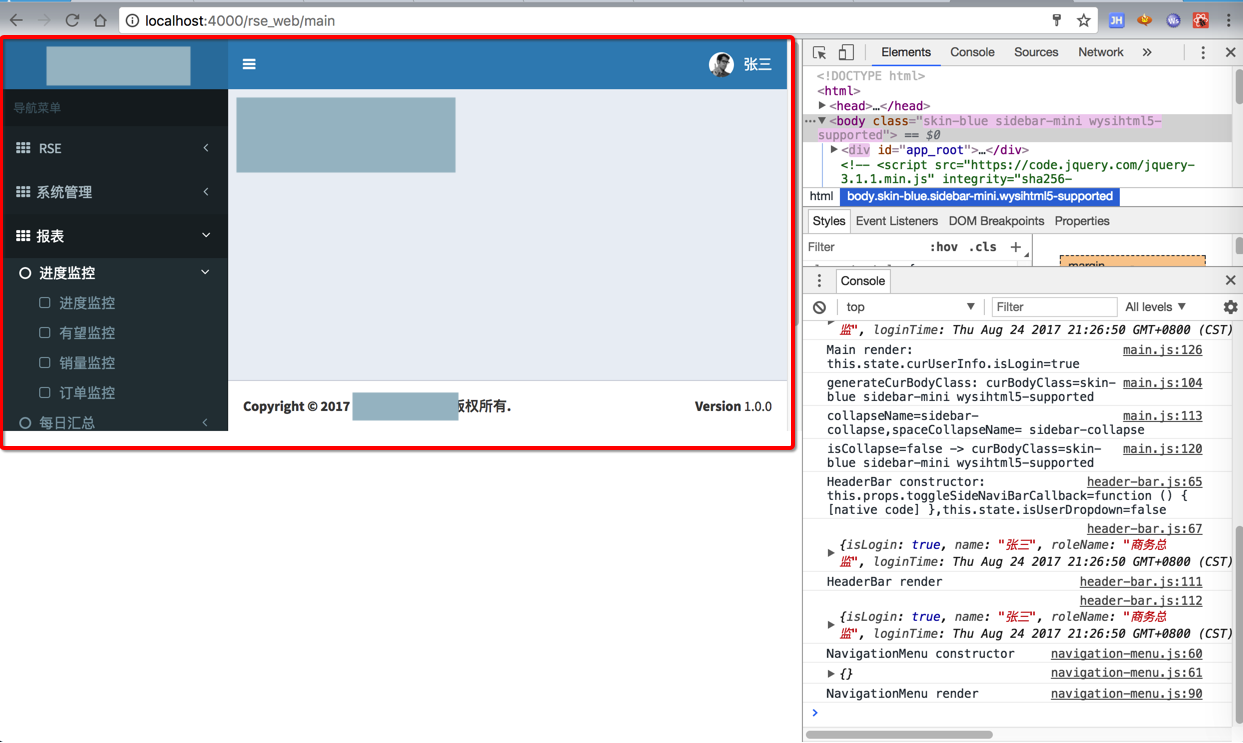Toggle :hov element state panel

pos(943,247)
